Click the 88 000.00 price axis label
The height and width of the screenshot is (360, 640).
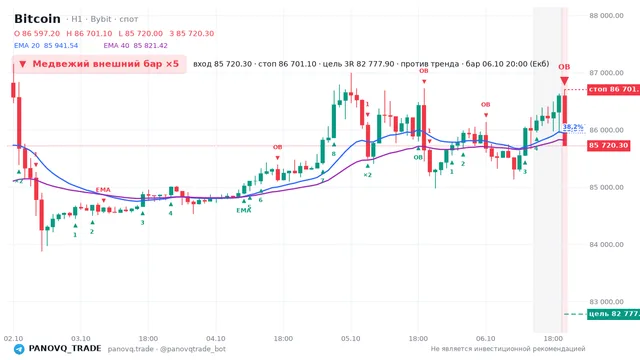click(606, 16)
